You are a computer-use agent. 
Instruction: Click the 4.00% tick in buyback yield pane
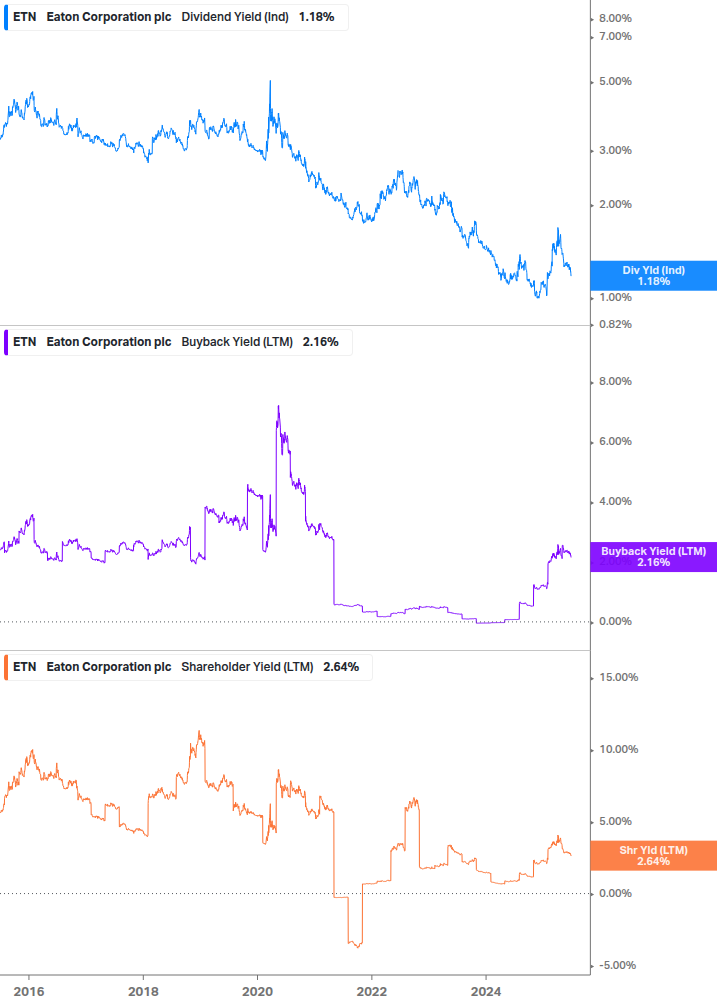coord(615,502)
